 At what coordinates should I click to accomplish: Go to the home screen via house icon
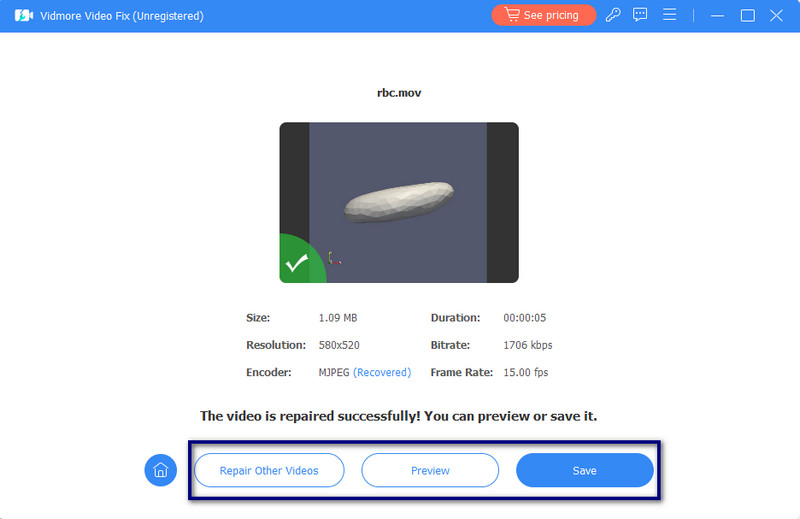160,470
